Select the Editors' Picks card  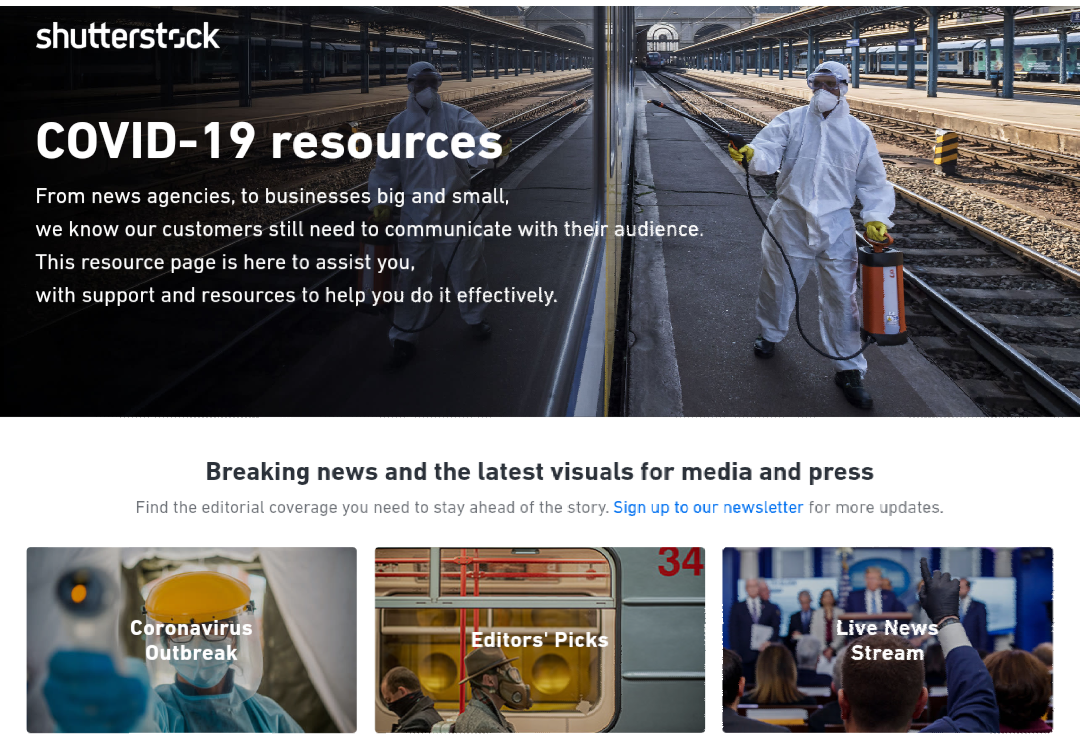pos(539,640)
